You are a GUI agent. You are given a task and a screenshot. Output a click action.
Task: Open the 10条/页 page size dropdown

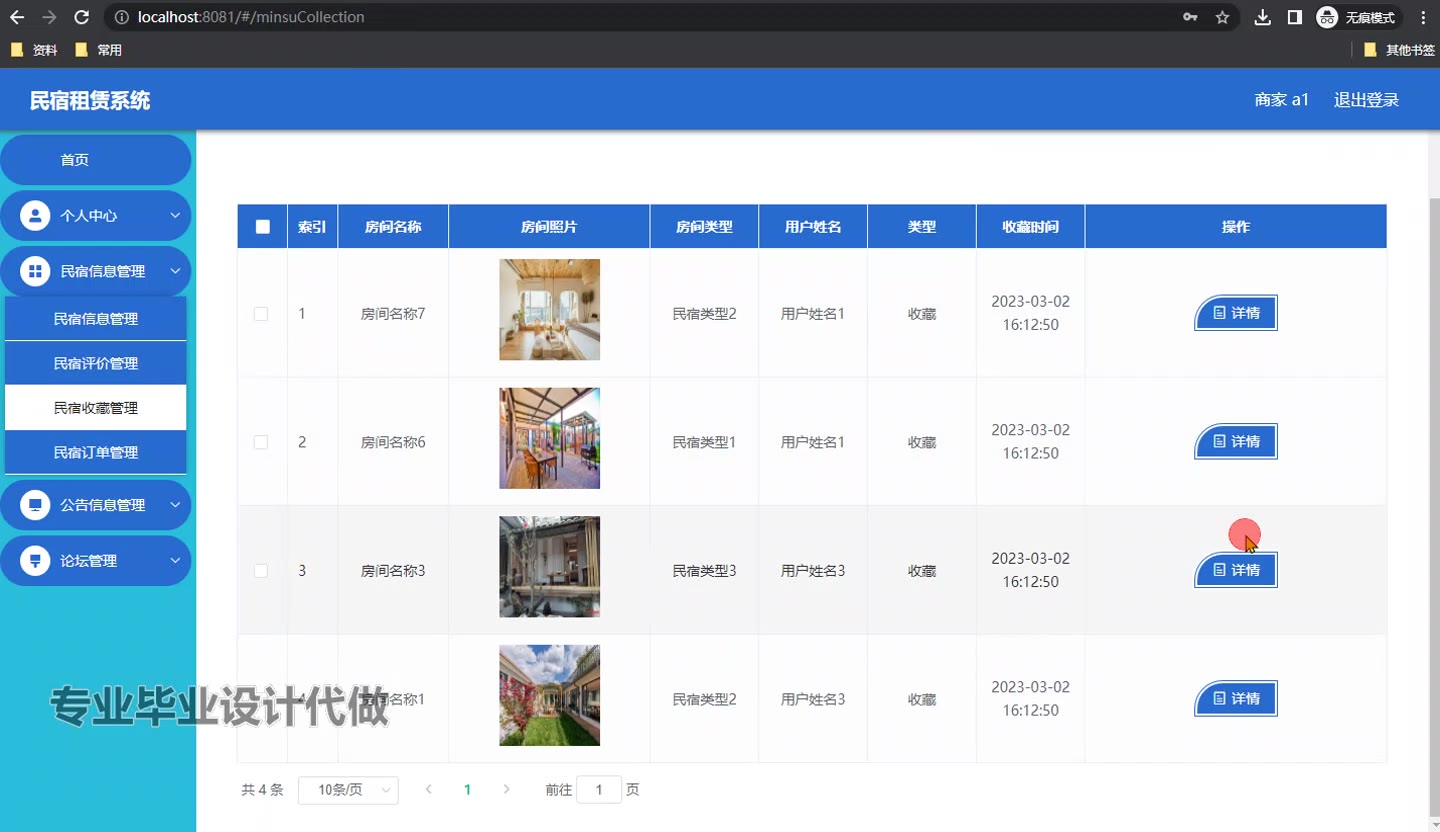(x=348, y=790)
